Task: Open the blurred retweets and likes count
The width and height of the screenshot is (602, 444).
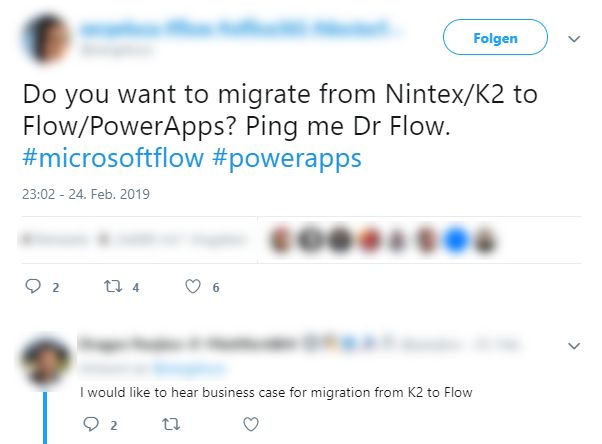Action: 132,240
